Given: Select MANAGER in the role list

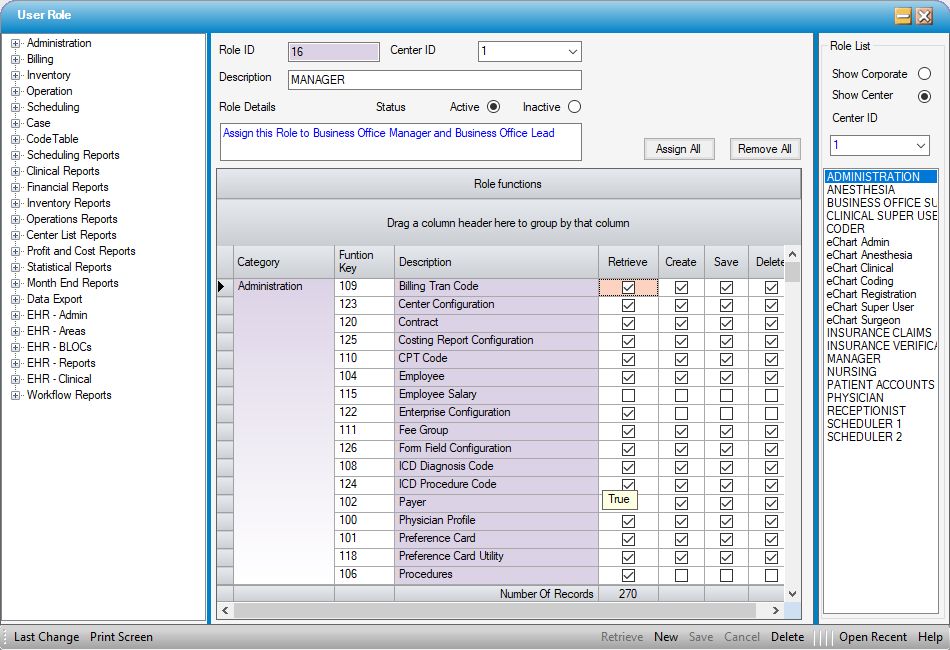Looking at the screenshot, I should click(854, 359).
